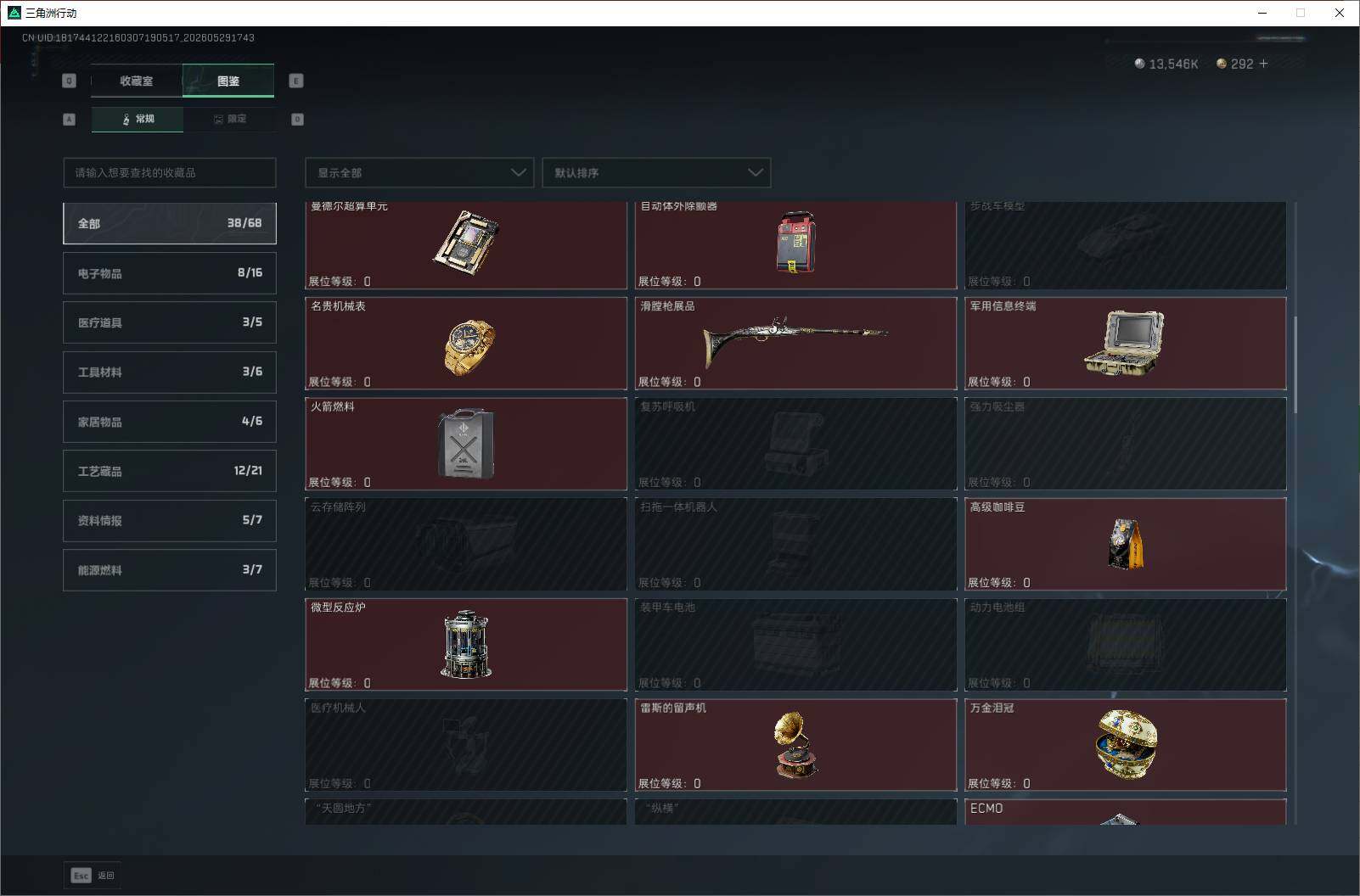Select the locked 云存储阵列 card
Image resolution: width=1360 pixels, height=896 pixels.
(466, 544)
